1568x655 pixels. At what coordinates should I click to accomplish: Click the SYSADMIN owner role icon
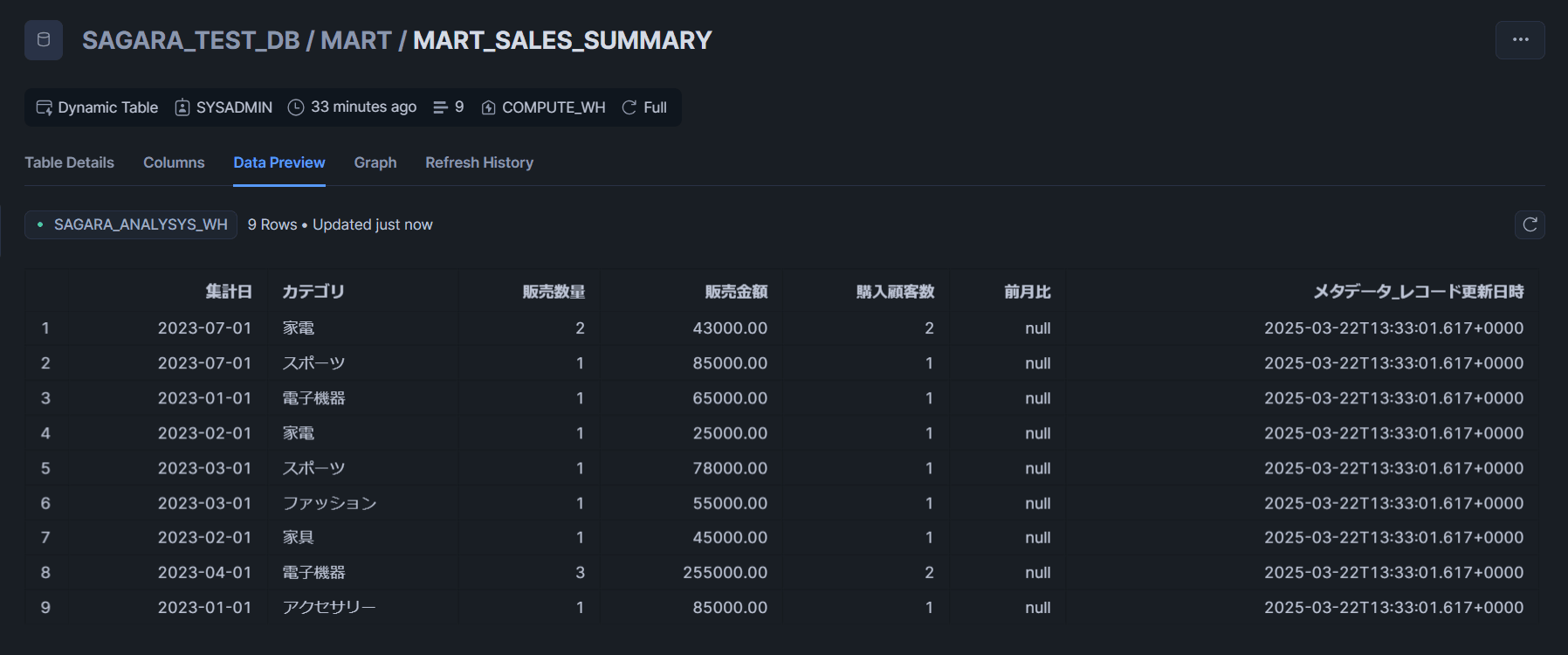(x=182, y=107)
